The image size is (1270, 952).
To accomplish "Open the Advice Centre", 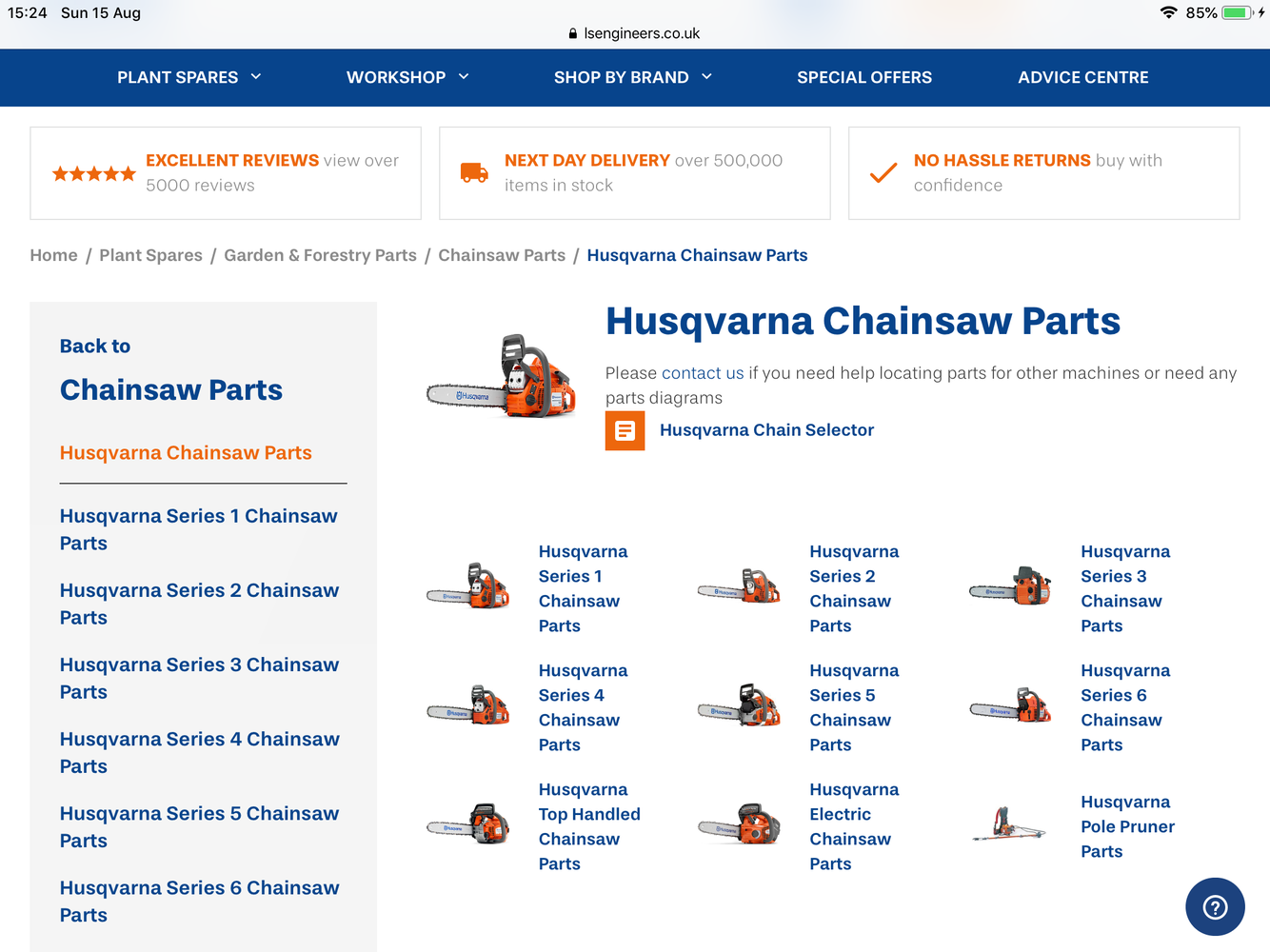I will (x=1083, y=77).
